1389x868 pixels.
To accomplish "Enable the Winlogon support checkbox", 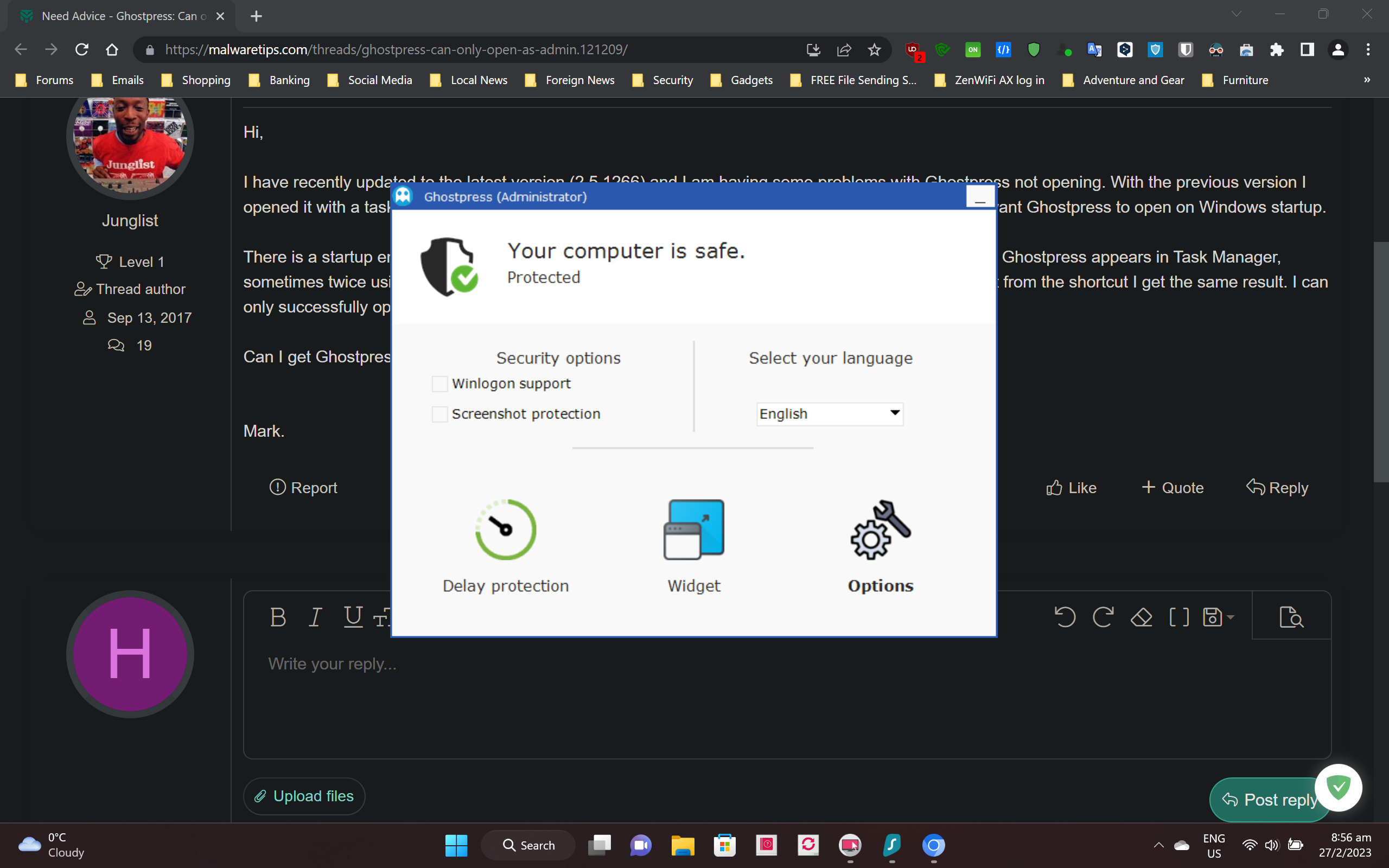I will point(439,384).
